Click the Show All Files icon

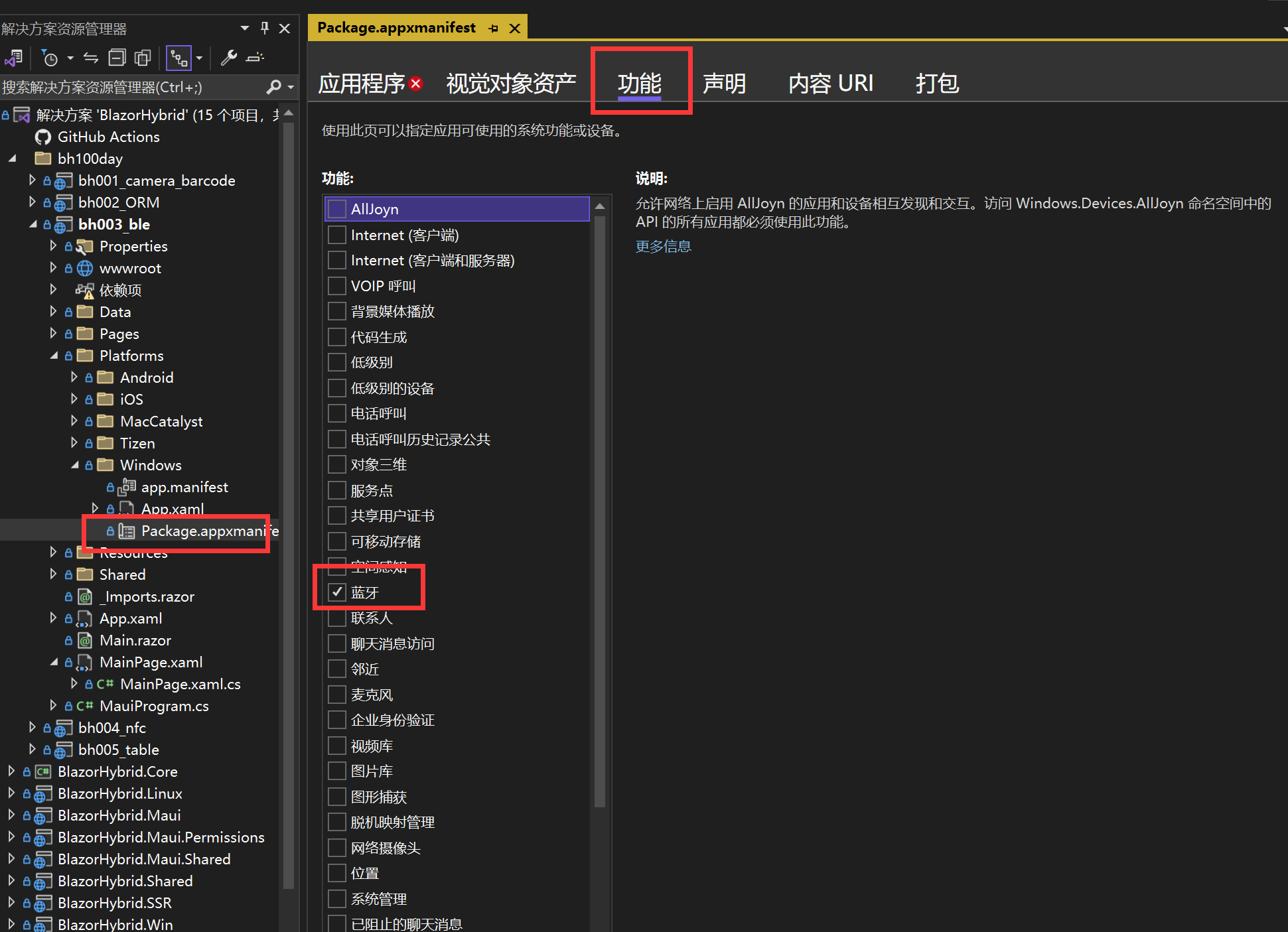coord(142,58)
